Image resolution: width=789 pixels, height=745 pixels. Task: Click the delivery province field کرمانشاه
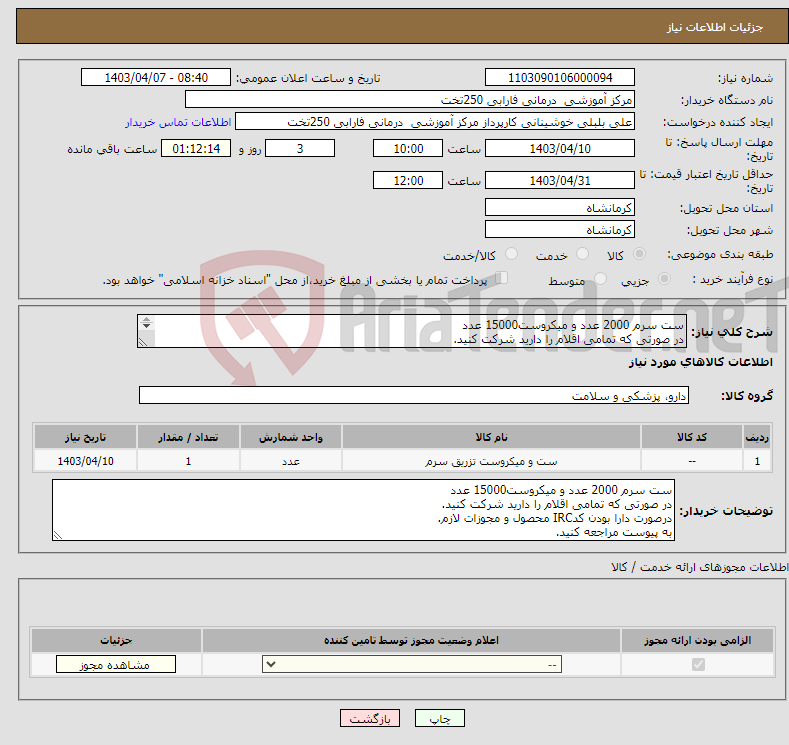point(560,207)
